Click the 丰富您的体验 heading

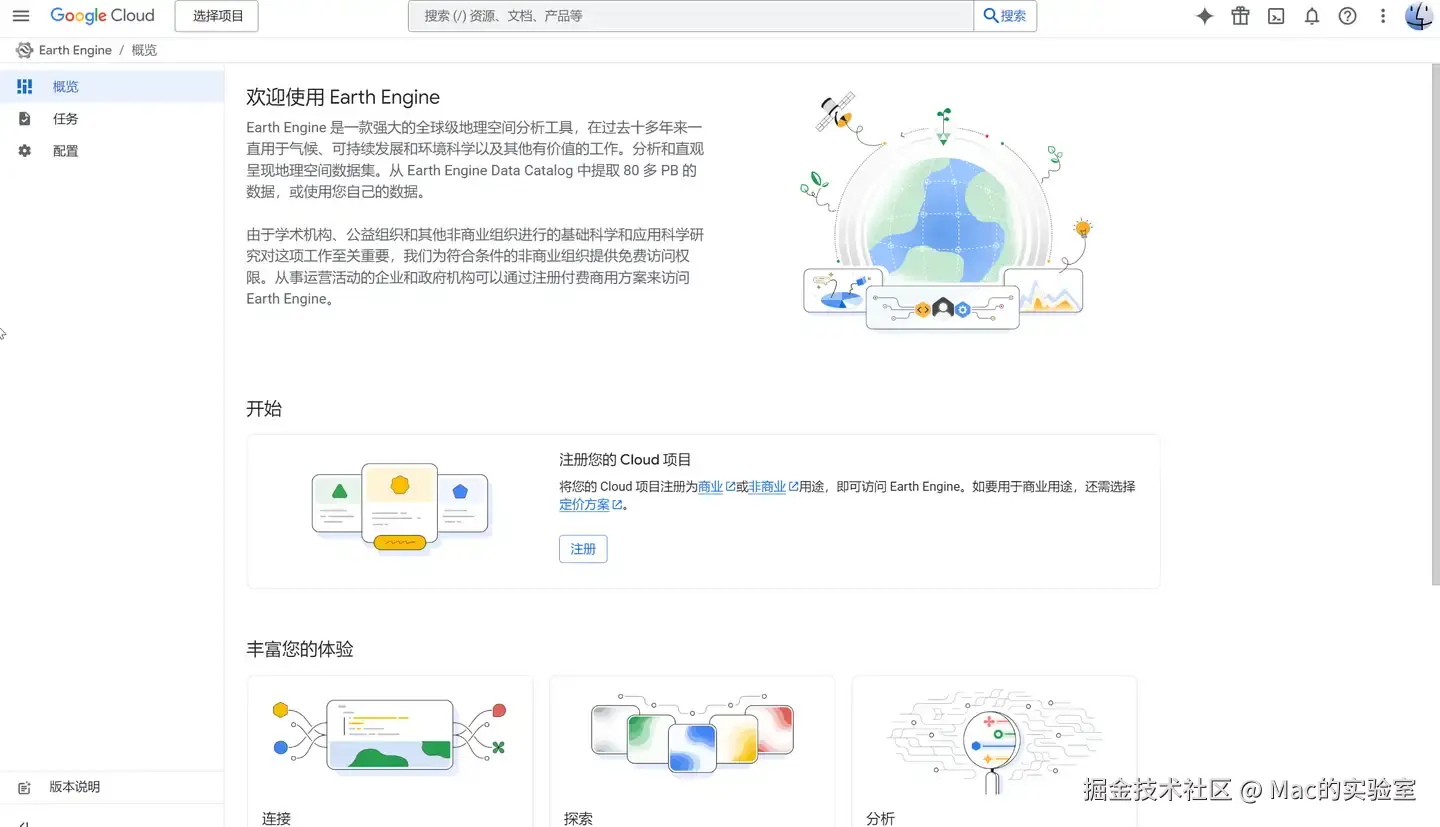point(300,649)
